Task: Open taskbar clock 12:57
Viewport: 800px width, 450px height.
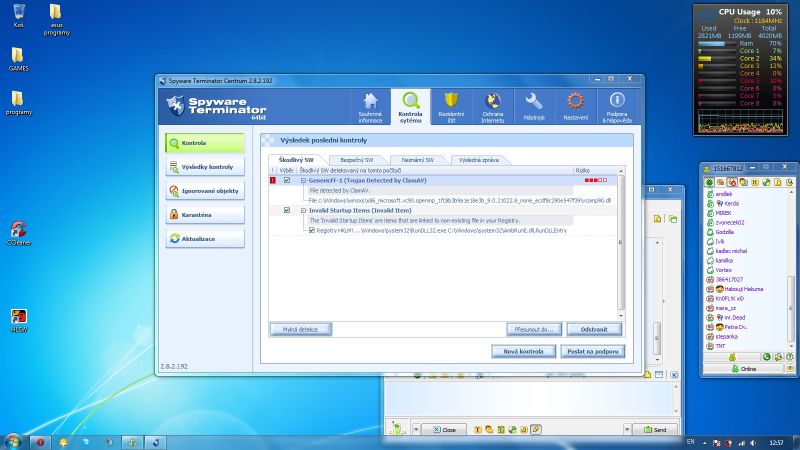Action: click(x=776, y=442)
